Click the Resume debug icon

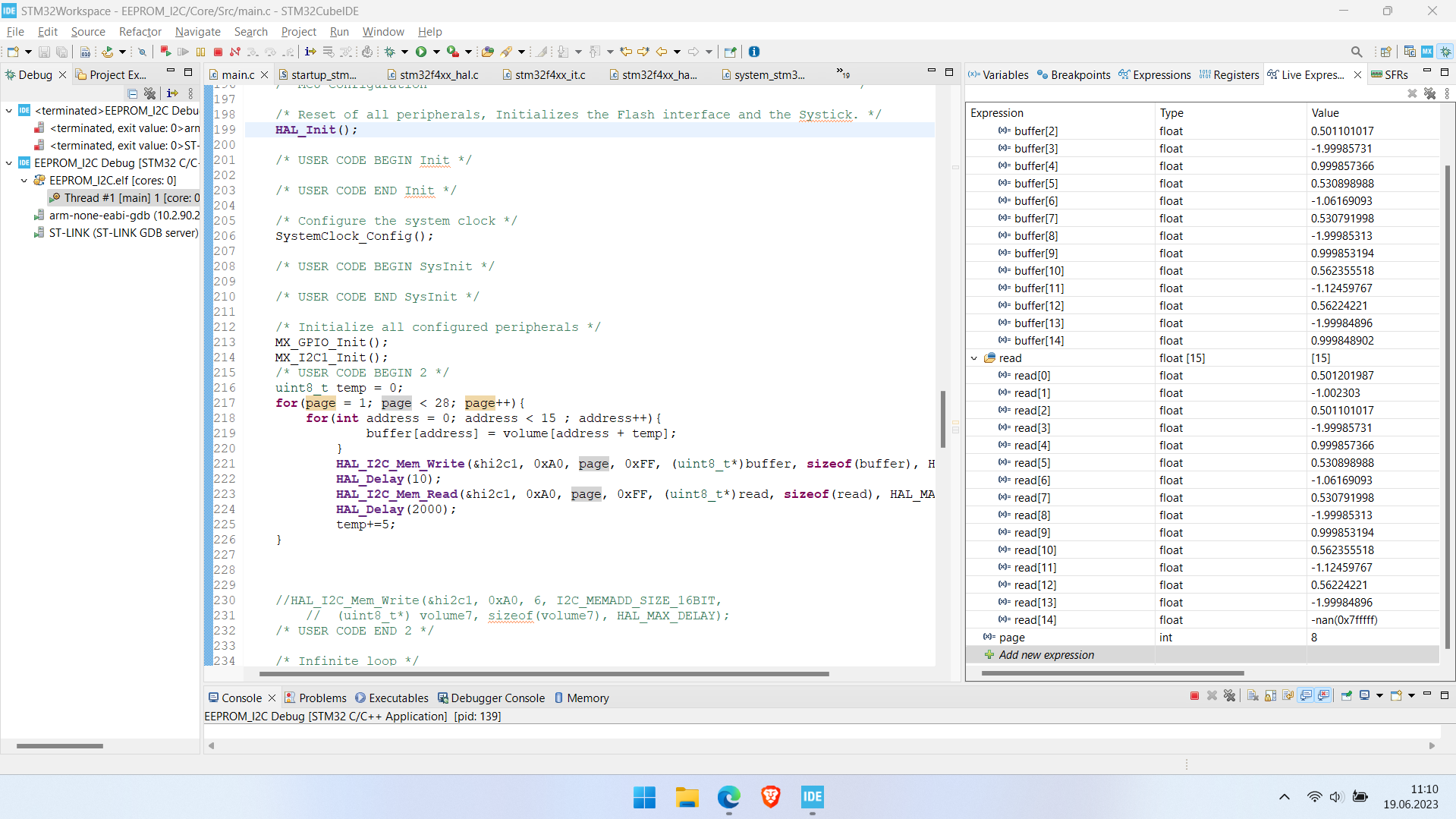tap(183, 52)
